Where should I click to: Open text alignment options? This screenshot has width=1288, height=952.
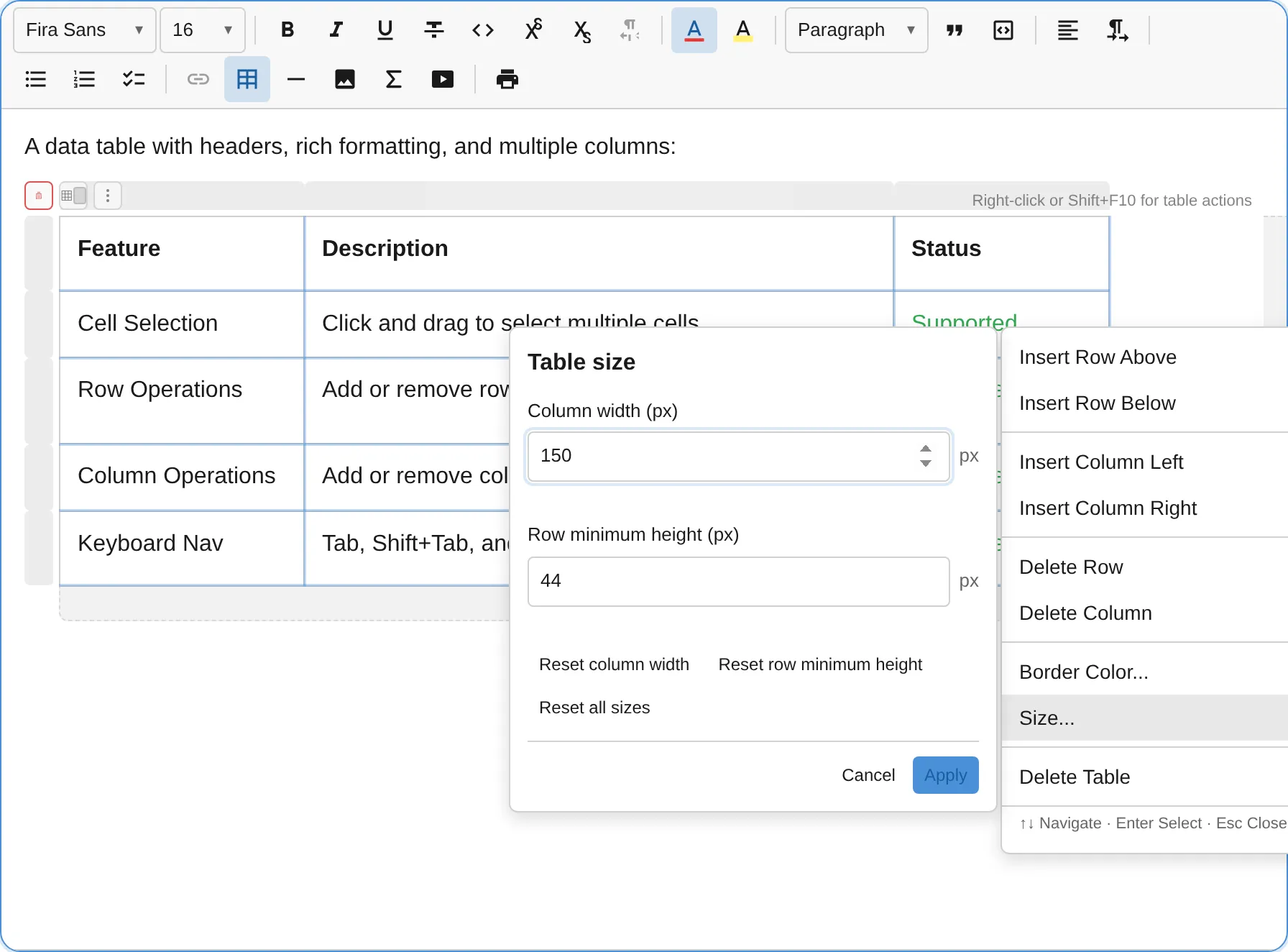[1068, 30]
